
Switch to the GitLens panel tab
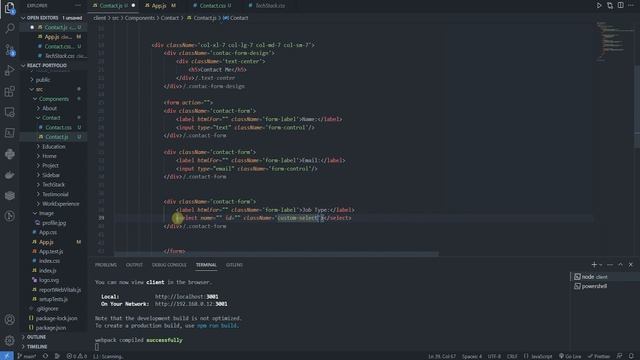(234, 265)
